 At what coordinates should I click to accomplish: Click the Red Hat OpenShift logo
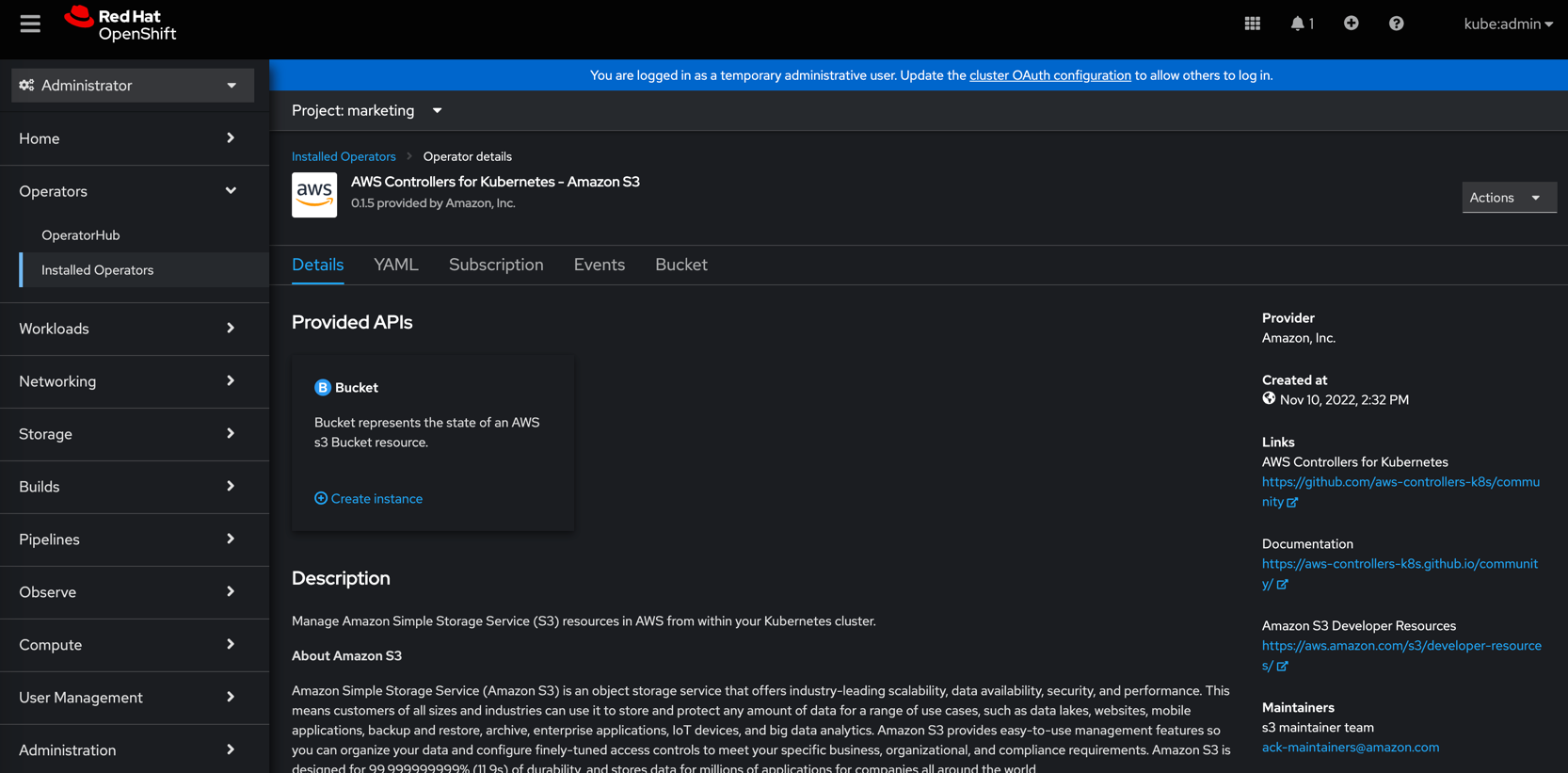pos(120,24)
